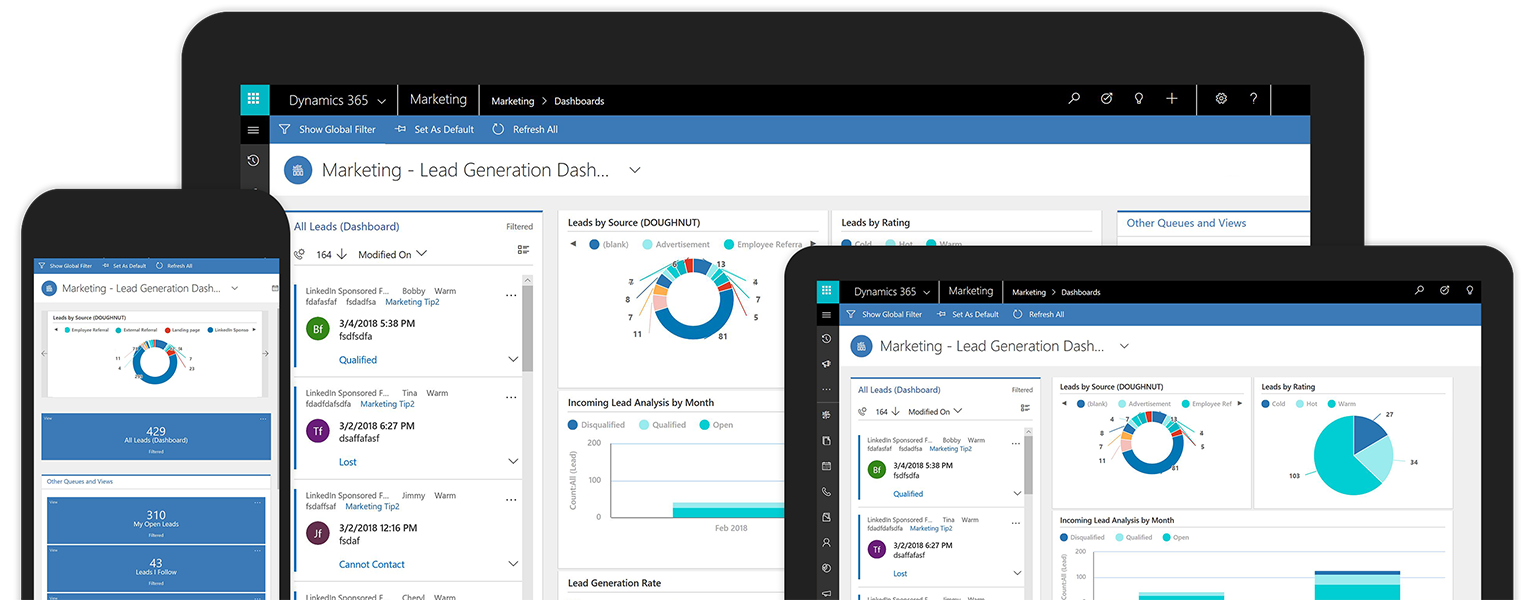
Task: Toggle Advertisement legend on large tablet doughnut
Action: 676,244
